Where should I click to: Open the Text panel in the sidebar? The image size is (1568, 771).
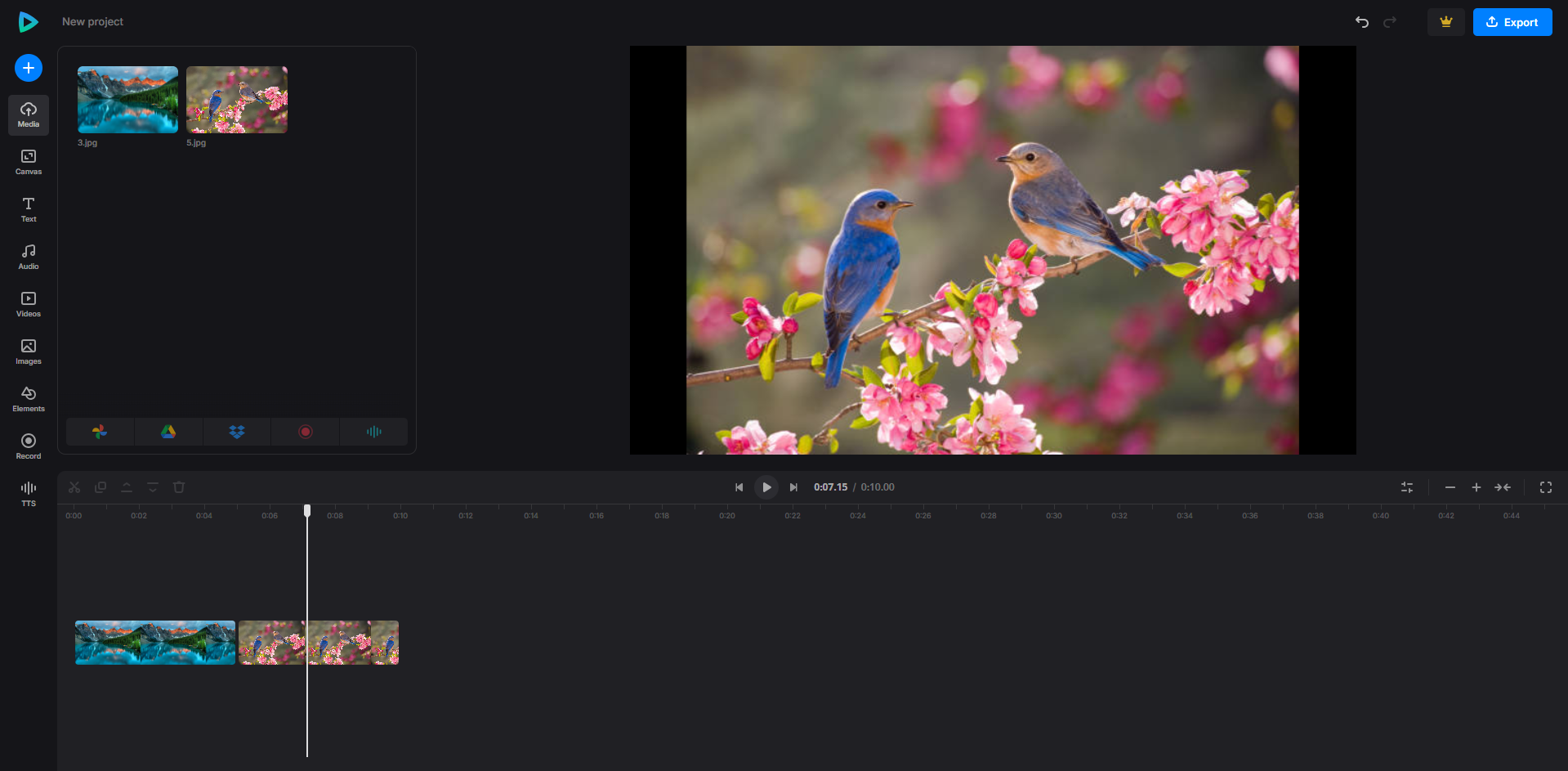click(28, 209)
